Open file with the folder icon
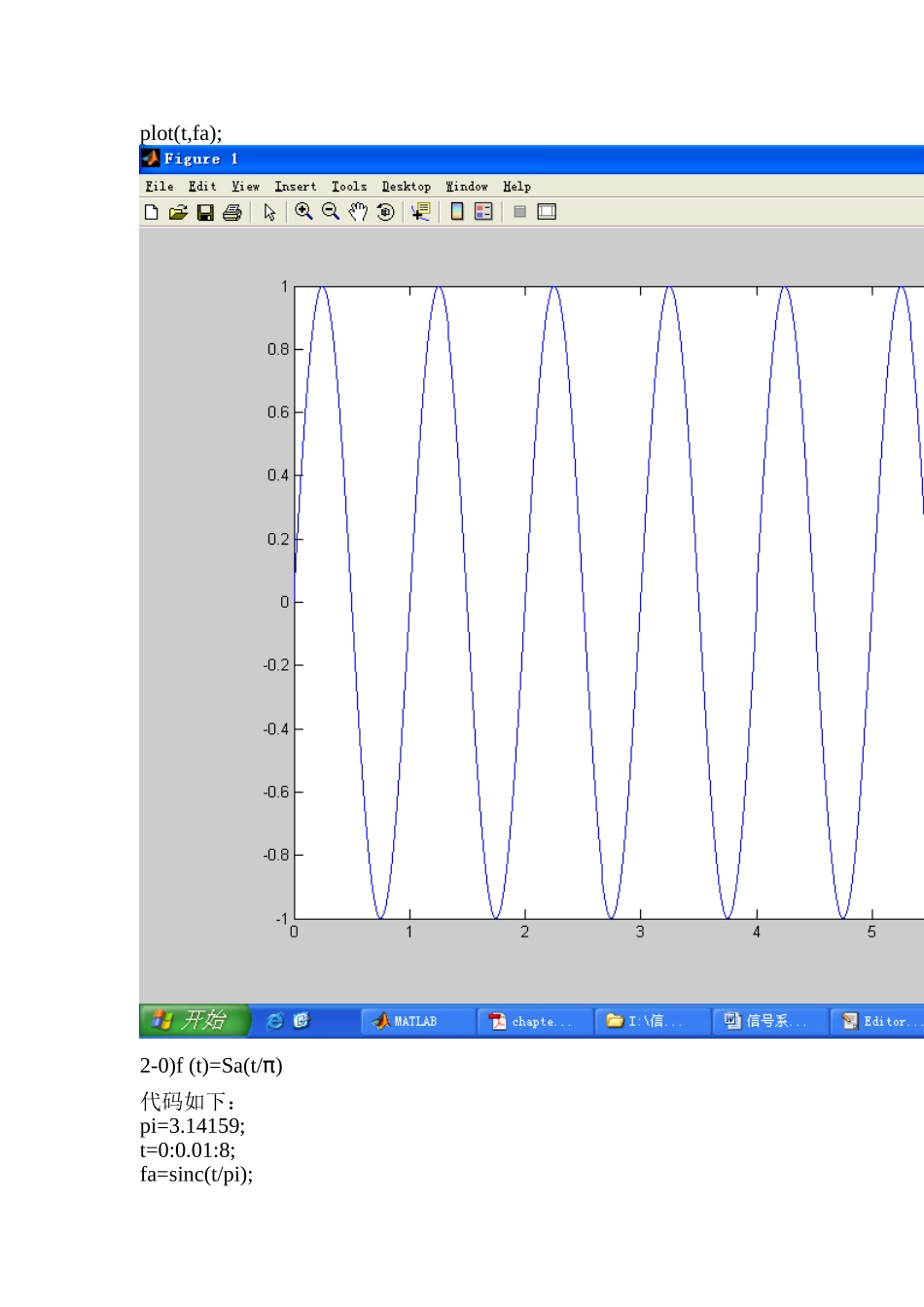Image resolution: width=924 pixels, height=1307 pixels. pos(178,212)
